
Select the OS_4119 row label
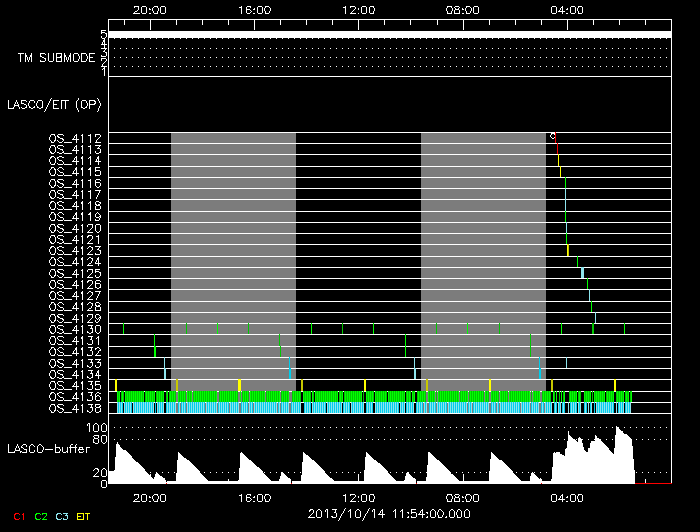click(x=75, y=217)
